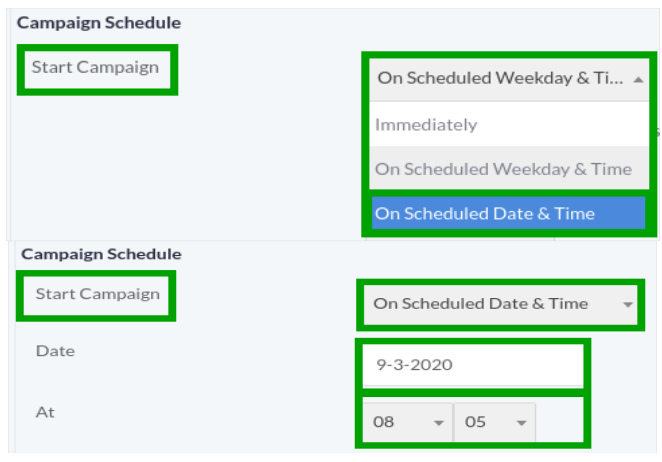Click the lower "Start Campaign" label
This screenshot has width=662, height=462.
click(x=97, y=294)
